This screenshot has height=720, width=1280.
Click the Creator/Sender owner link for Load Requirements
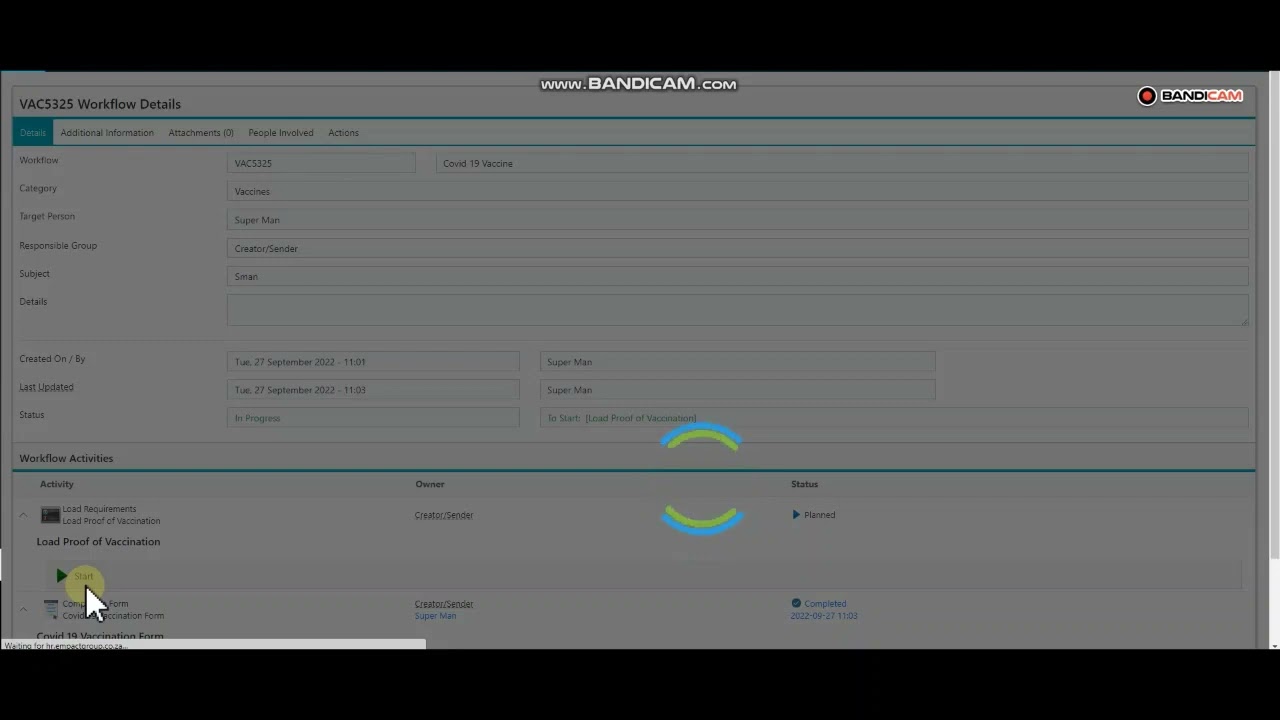(444, 515)
